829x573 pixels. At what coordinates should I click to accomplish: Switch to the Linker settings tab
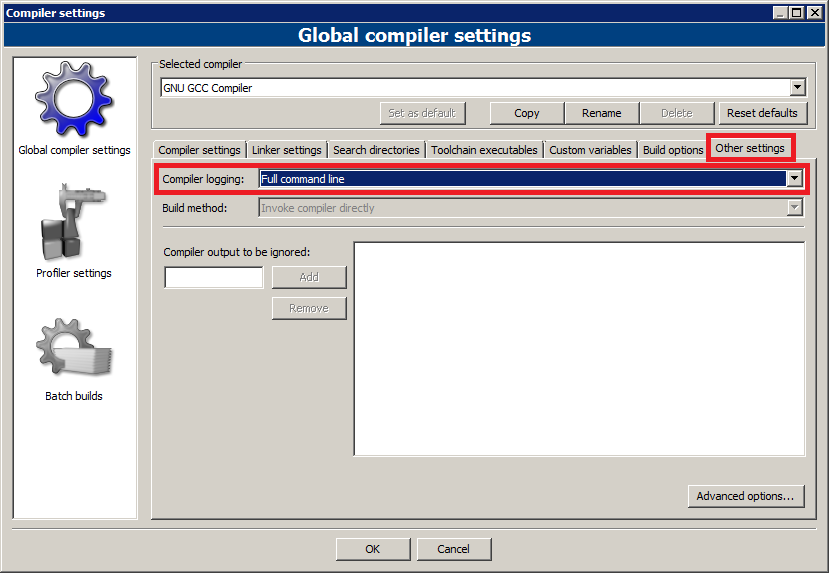[x=286, y=150]
